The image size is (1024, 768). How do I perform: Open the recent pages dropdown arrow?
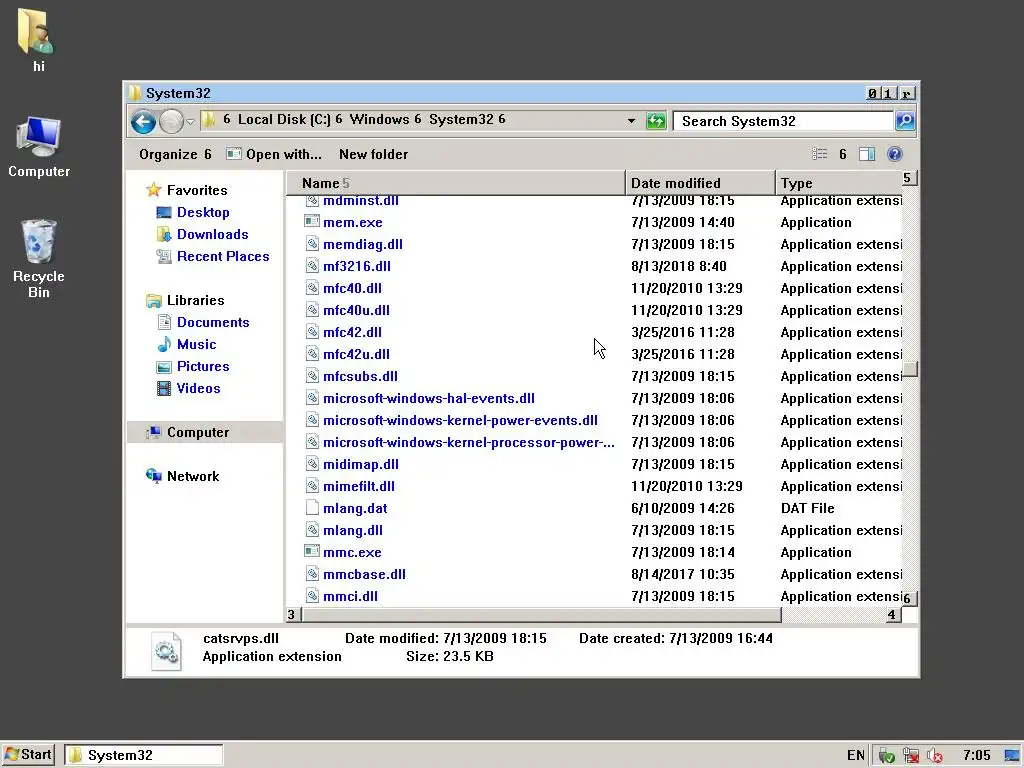point(190,122)
